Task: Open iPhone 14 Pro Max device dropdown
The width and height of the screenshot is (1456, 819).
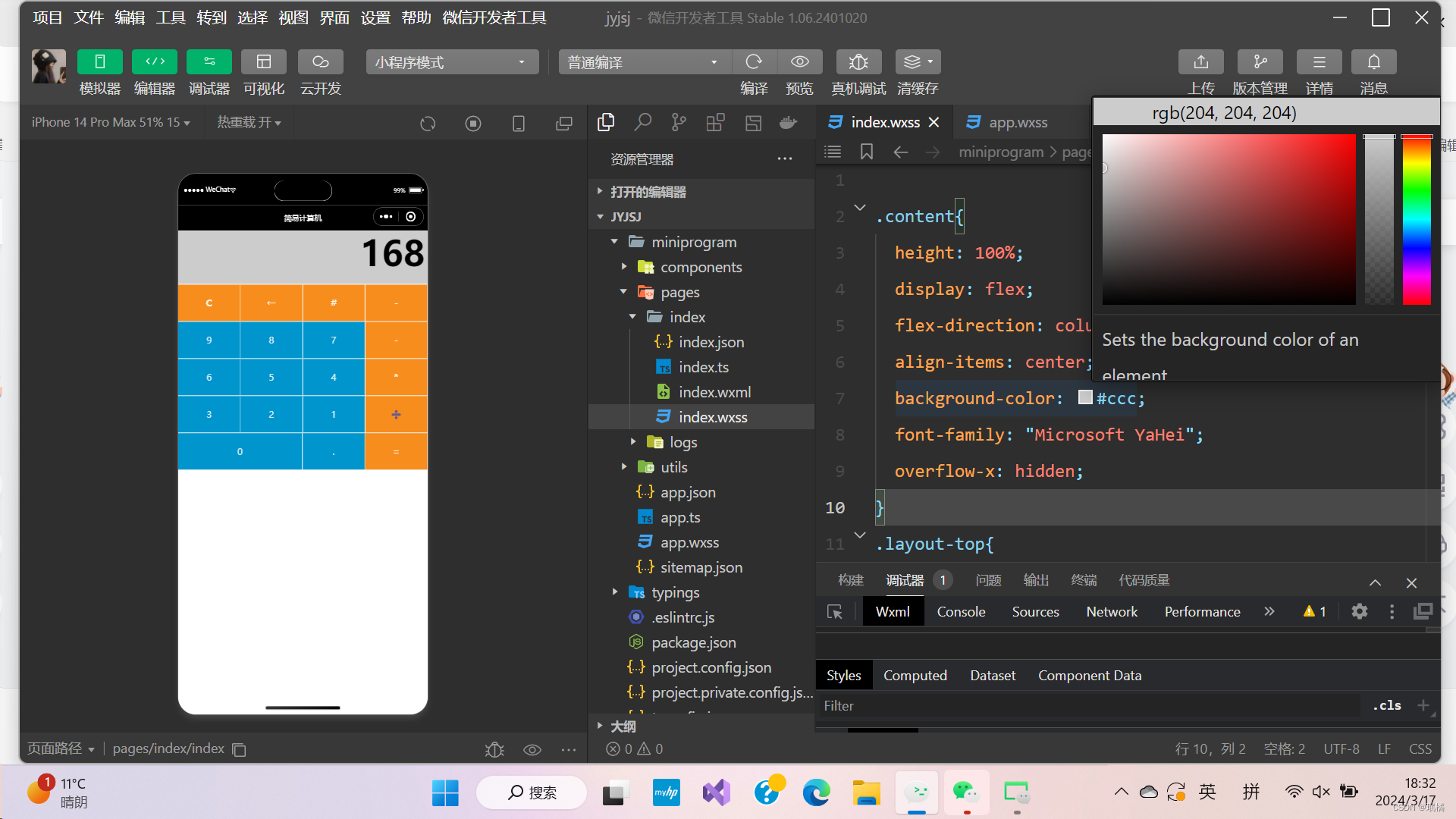Action: 111,122
